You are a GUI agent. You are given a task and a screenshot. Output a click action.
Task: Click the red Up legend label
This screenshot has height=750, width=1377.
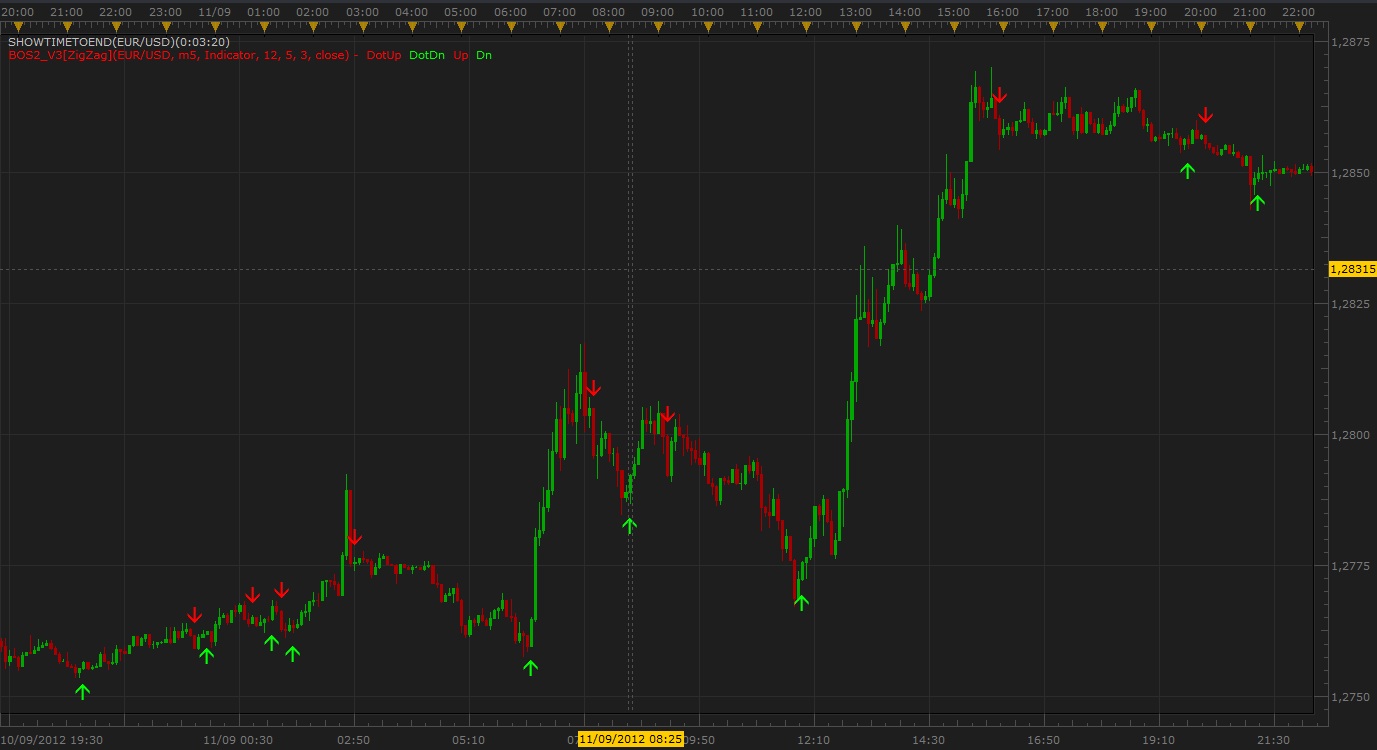461,55
